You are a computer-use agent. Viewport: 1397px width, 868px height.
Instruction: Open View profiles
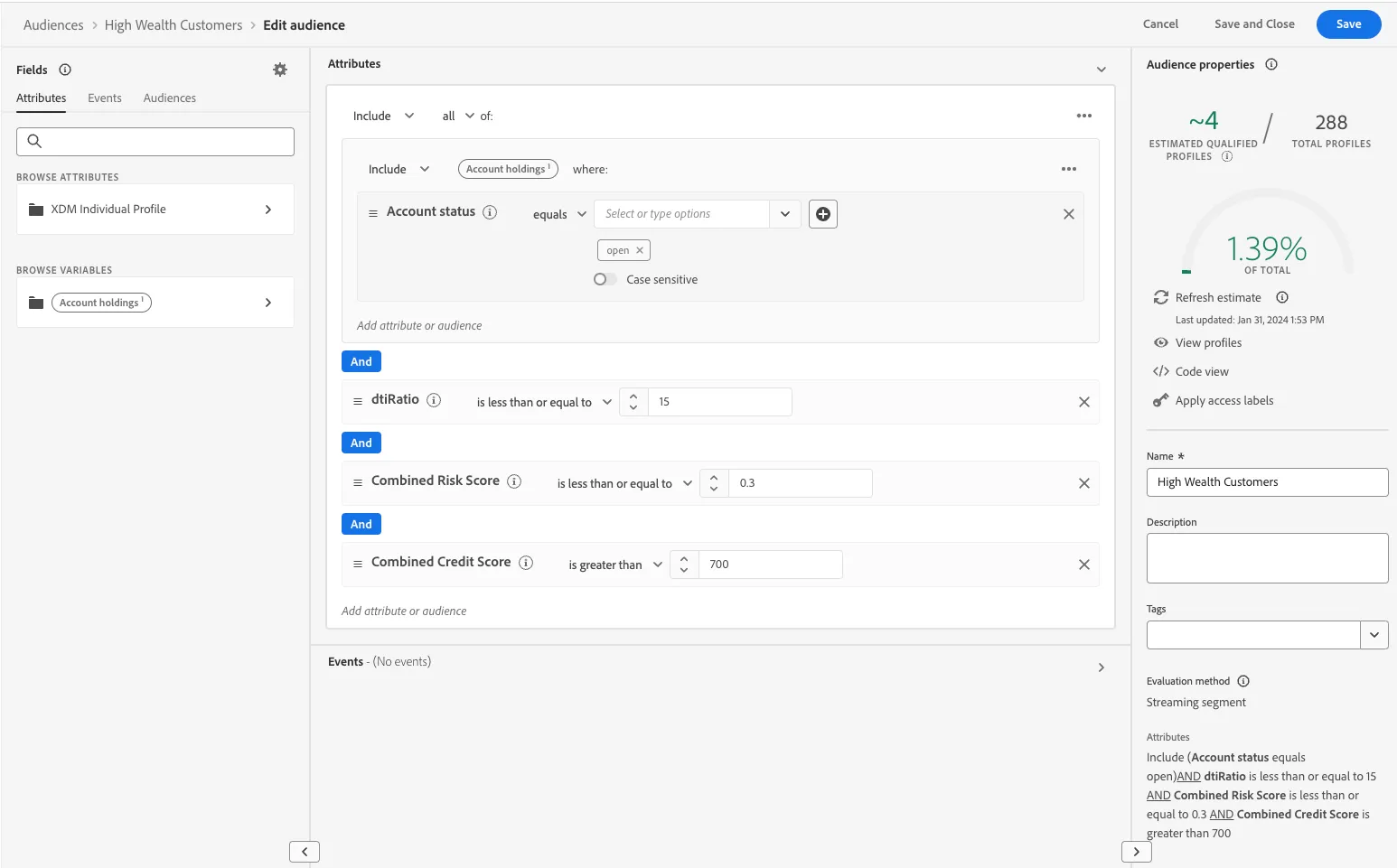coord(1208,342)
